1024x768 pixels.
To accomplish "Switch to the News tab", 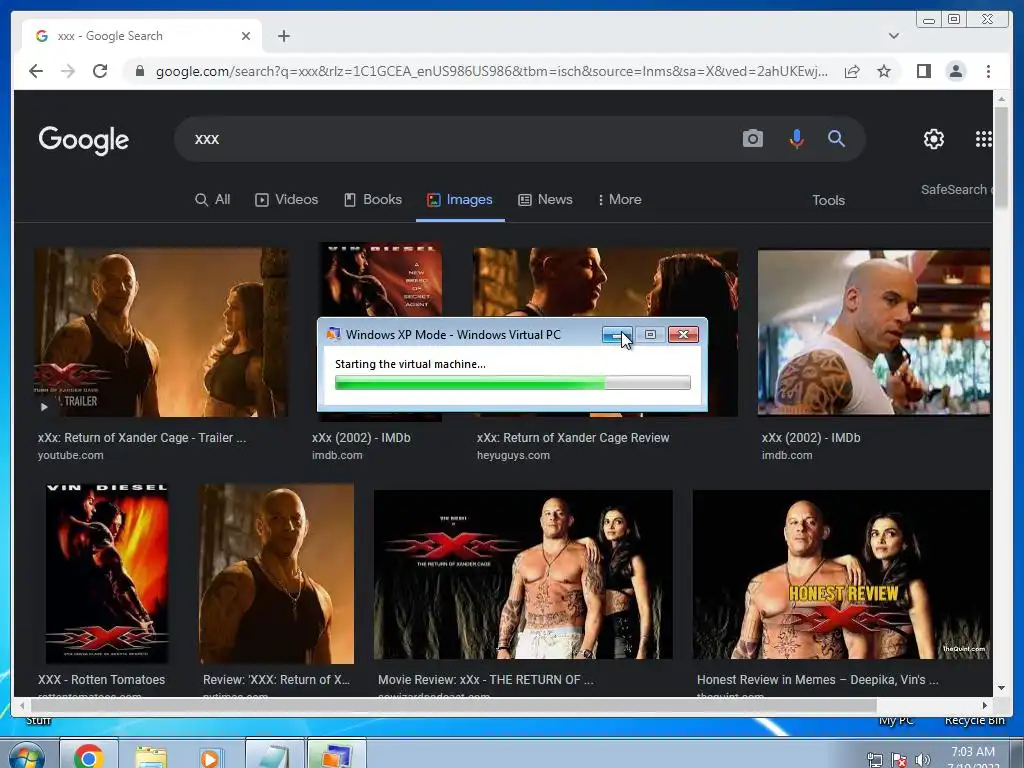I will coord(545,199).
